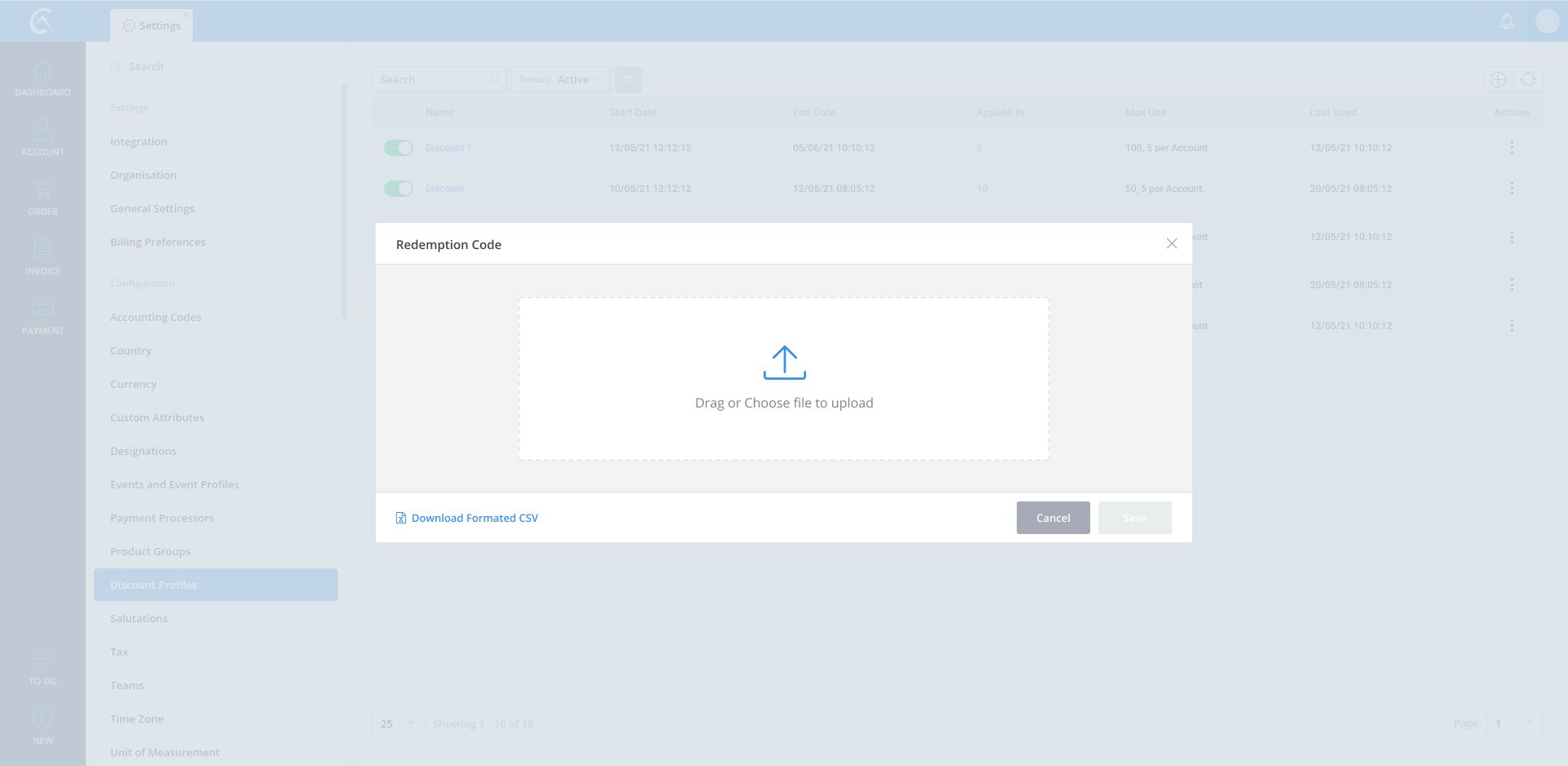Click the settings sidebar Search field
This screenshot has width=1568, height=766.
coord(216,67)
